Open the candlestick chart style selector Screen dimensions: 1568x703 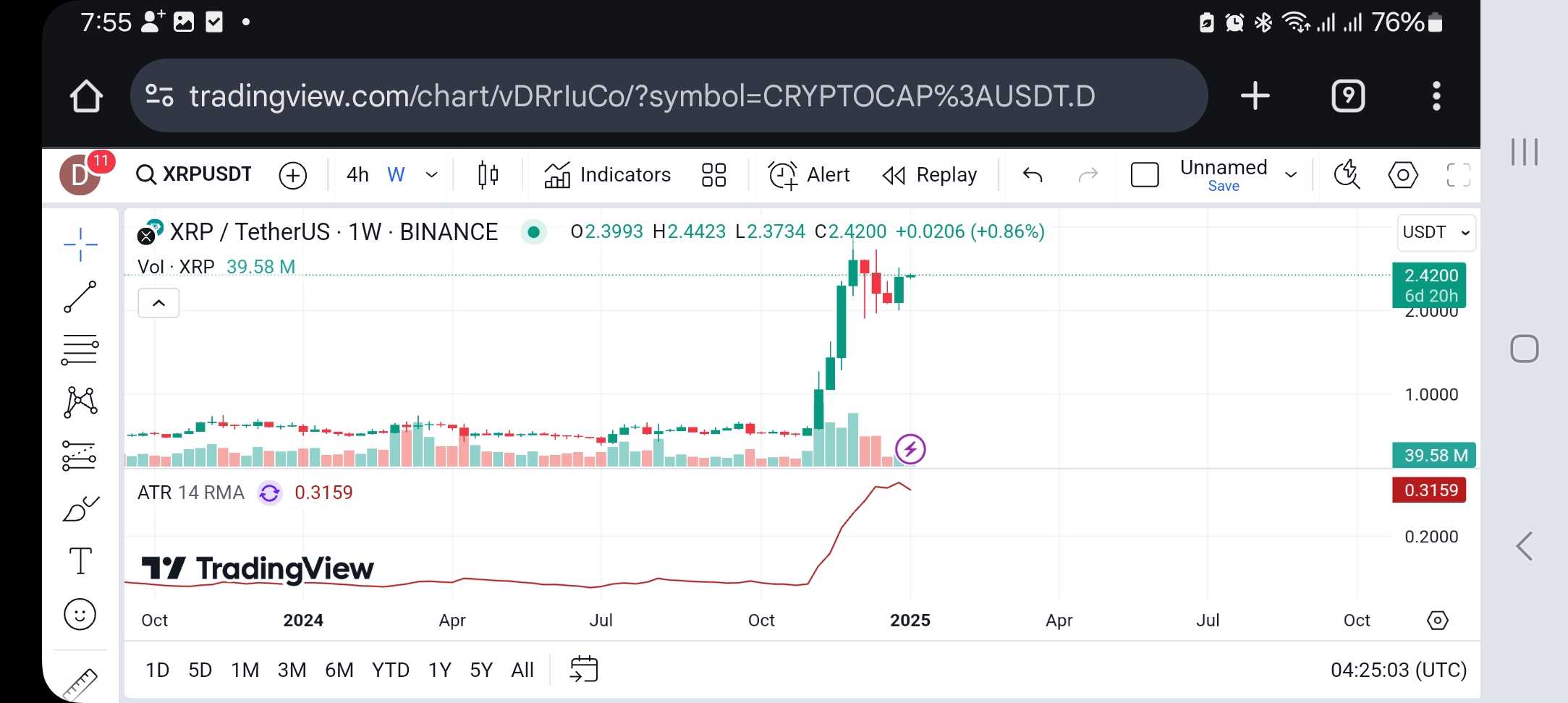tap(488, 175)
